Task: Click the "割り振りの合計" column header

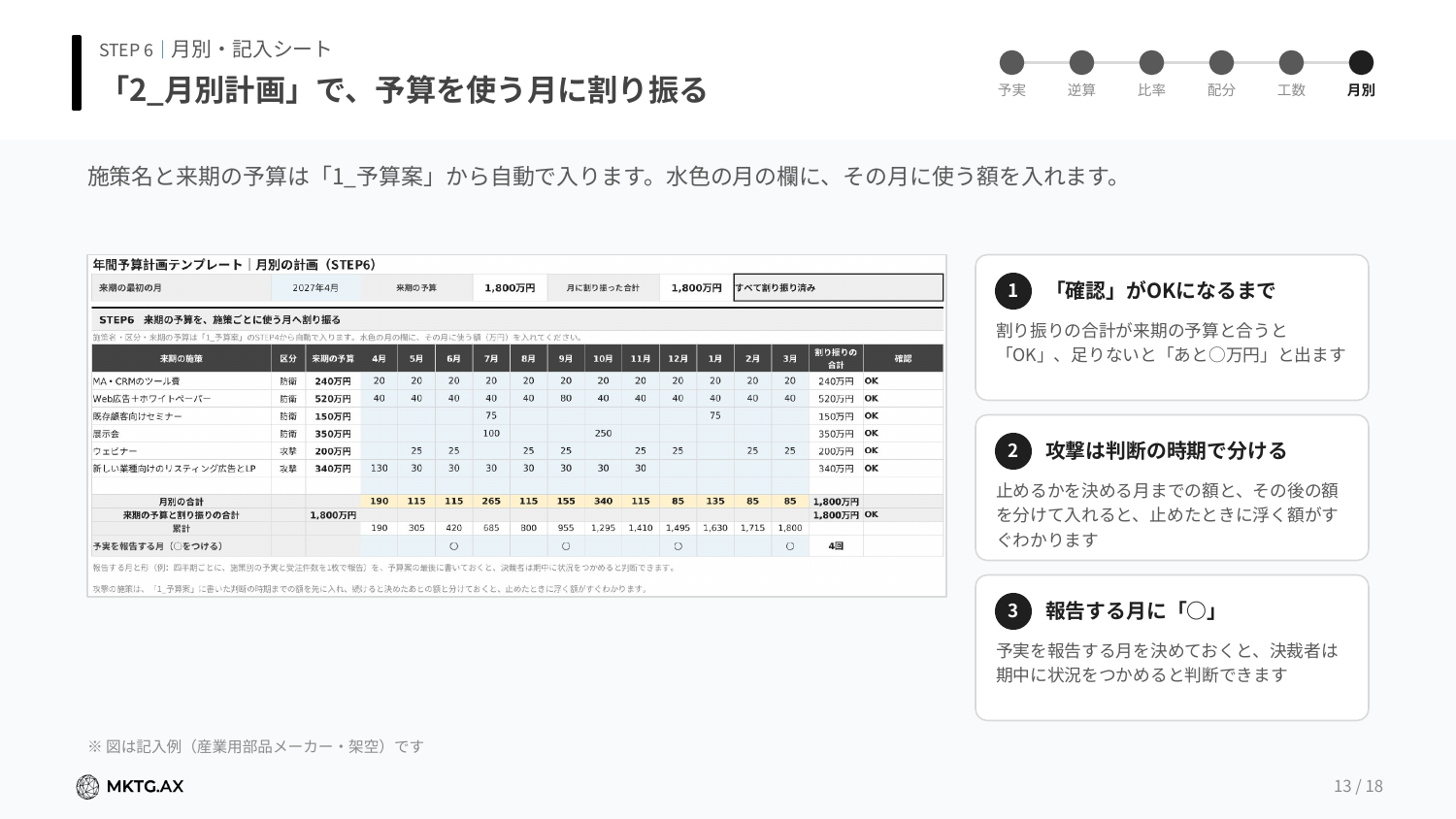Action: (836, 359)
